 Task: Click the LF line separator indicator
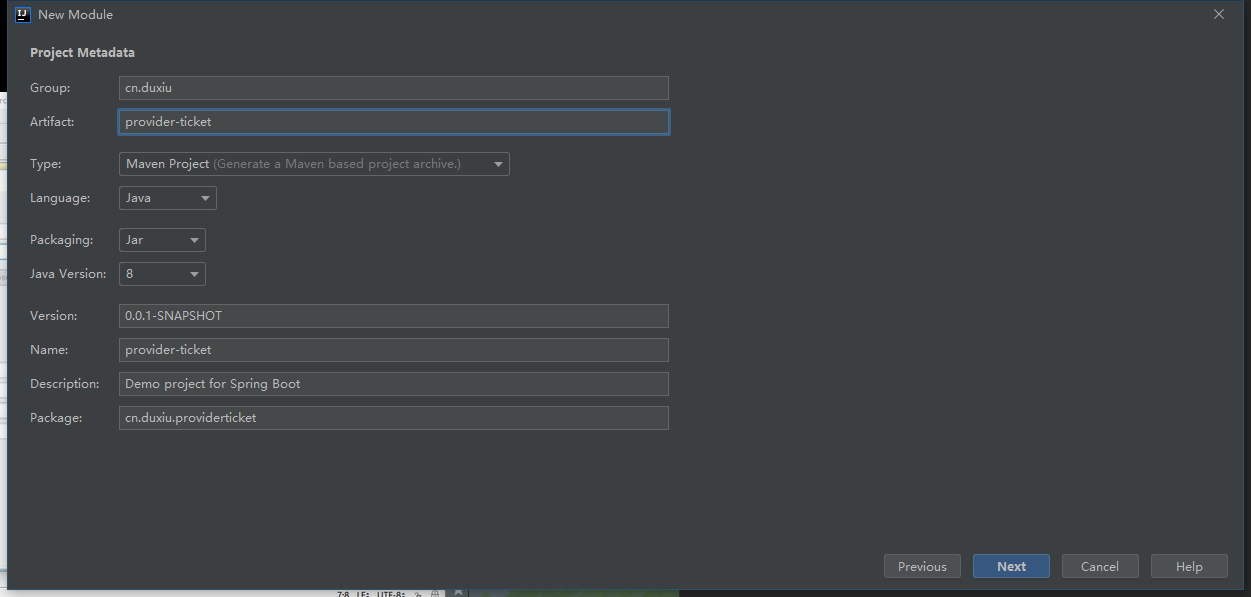pyautogui.click(x=363, y=593)
